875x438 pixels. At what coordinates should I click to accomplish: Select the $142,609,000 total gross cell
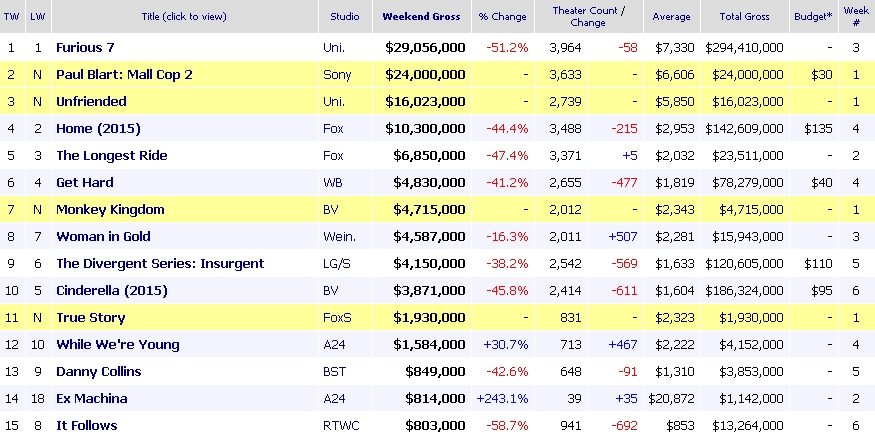[x=744, y=128]
